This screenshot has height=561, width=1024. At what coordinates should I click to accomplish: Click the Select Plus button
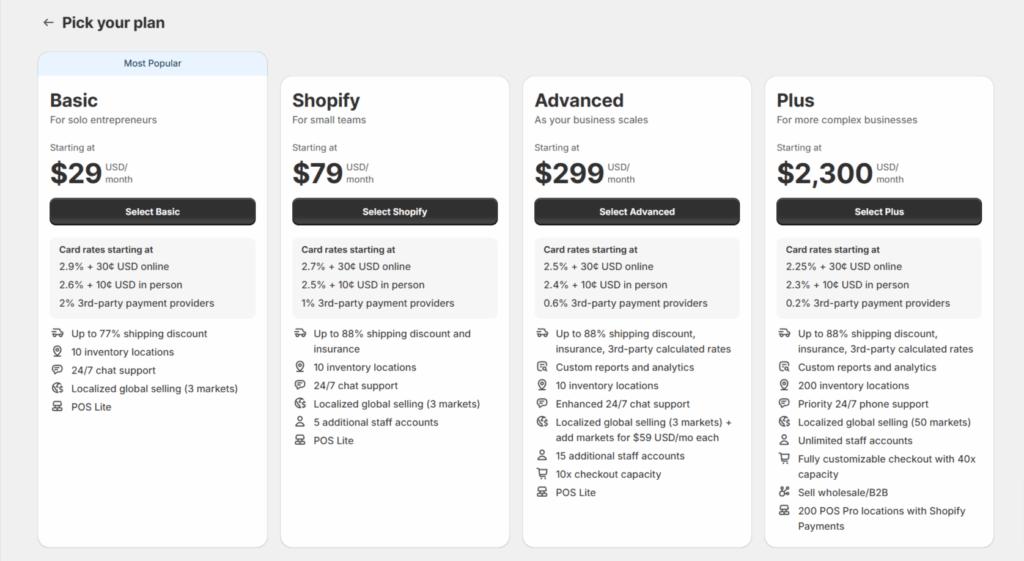878,212
